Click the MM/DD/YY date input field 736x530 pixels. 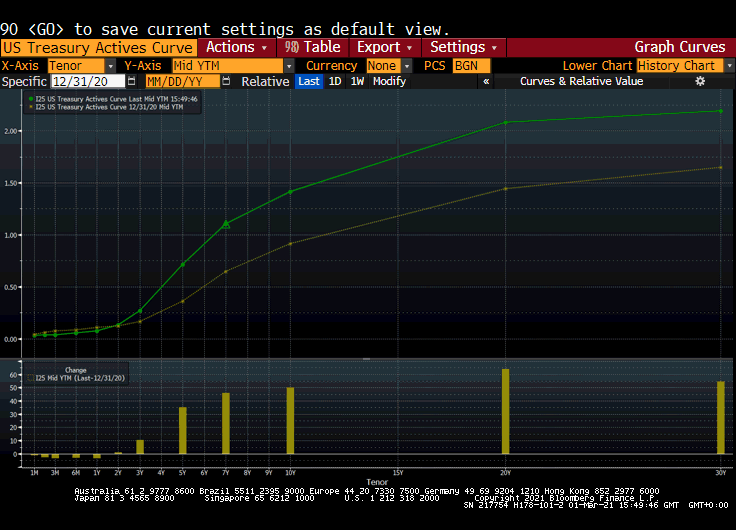(183, 81)
